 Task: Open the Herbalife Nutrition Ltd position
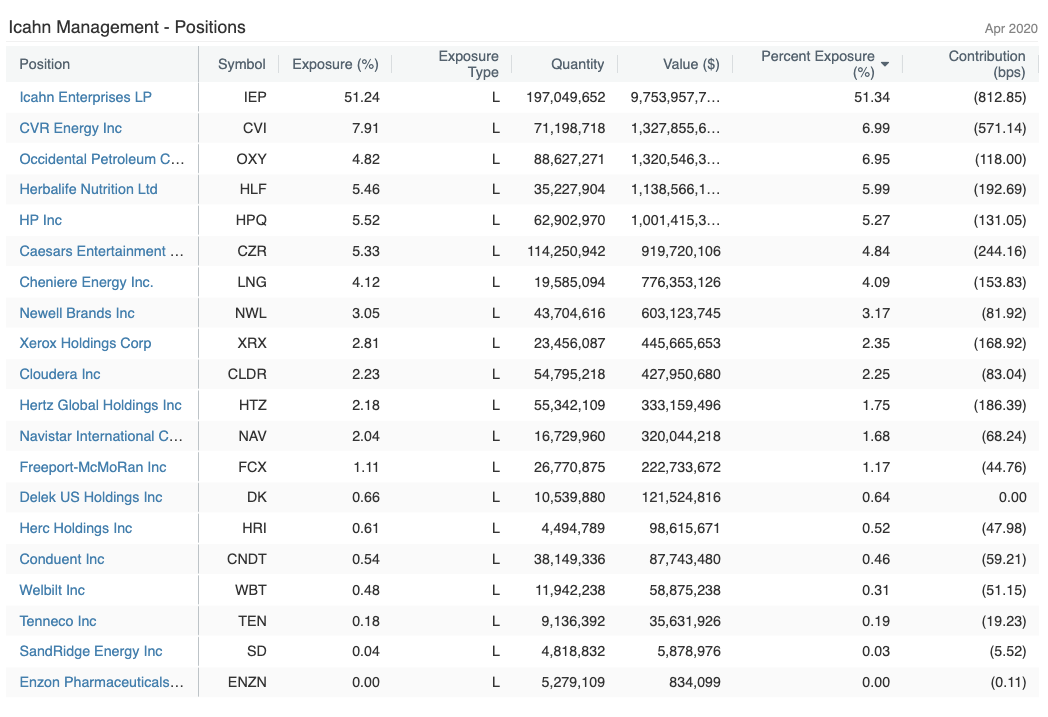[x=88, y=189]
